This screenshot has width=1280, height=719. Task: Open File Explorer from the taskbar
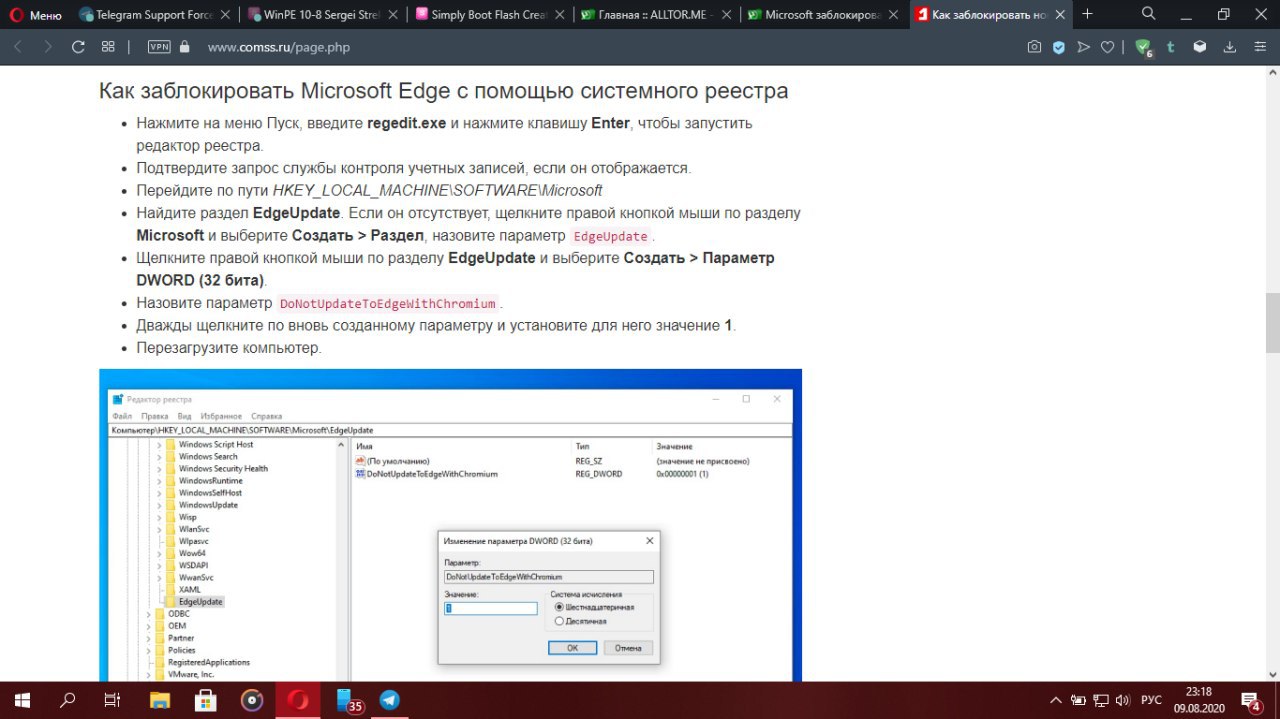[160, 700]
